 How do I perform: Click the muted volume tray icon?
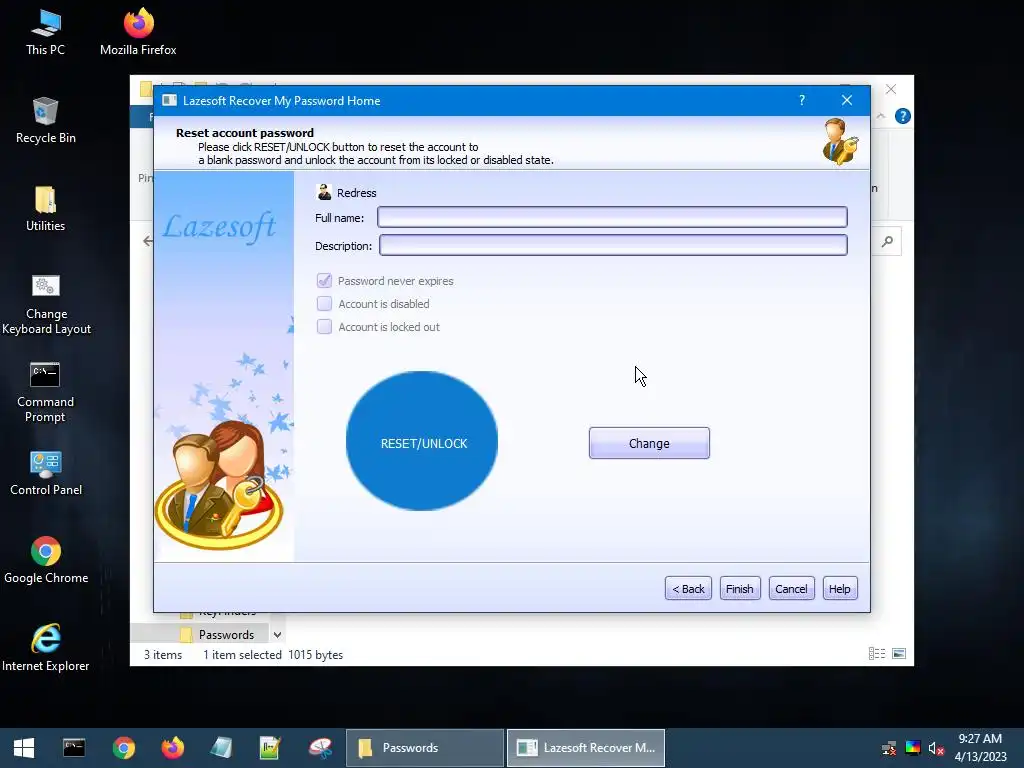coord(936,748)
